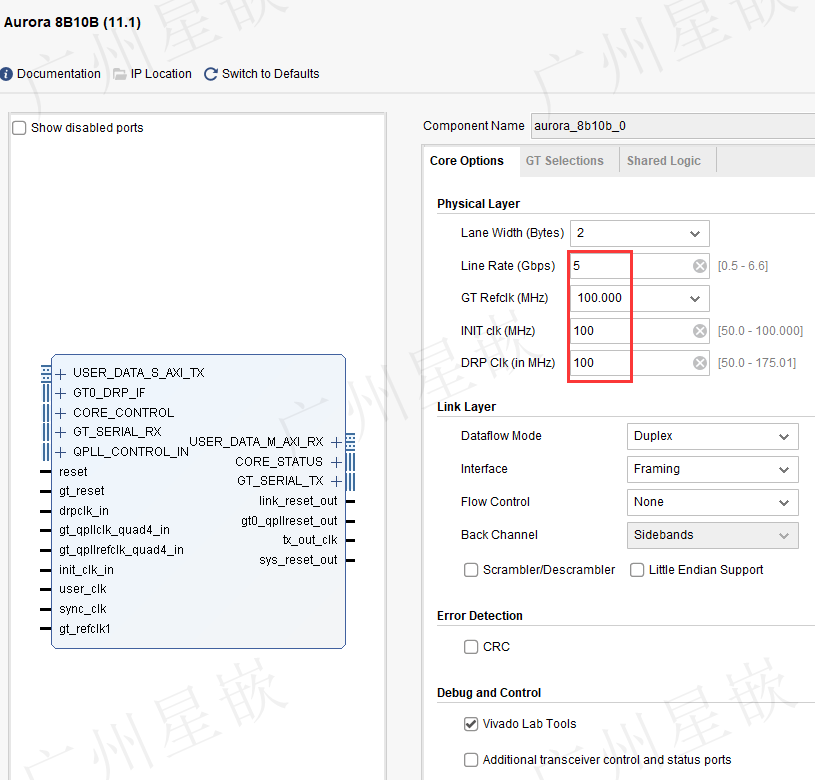Expand the QPLL_CONTROL_IN interface plus icon

pos(61,452)
